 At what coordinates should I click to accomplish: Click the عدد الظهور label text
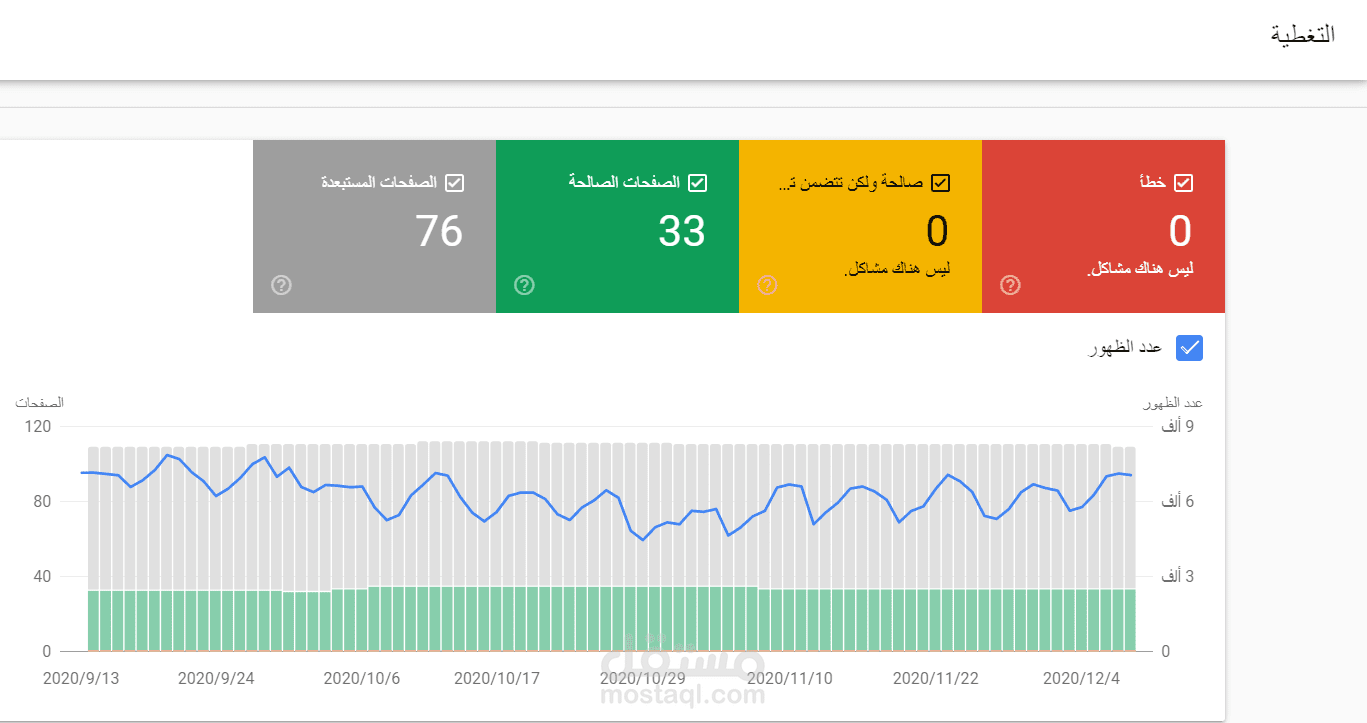(1128, 347)
